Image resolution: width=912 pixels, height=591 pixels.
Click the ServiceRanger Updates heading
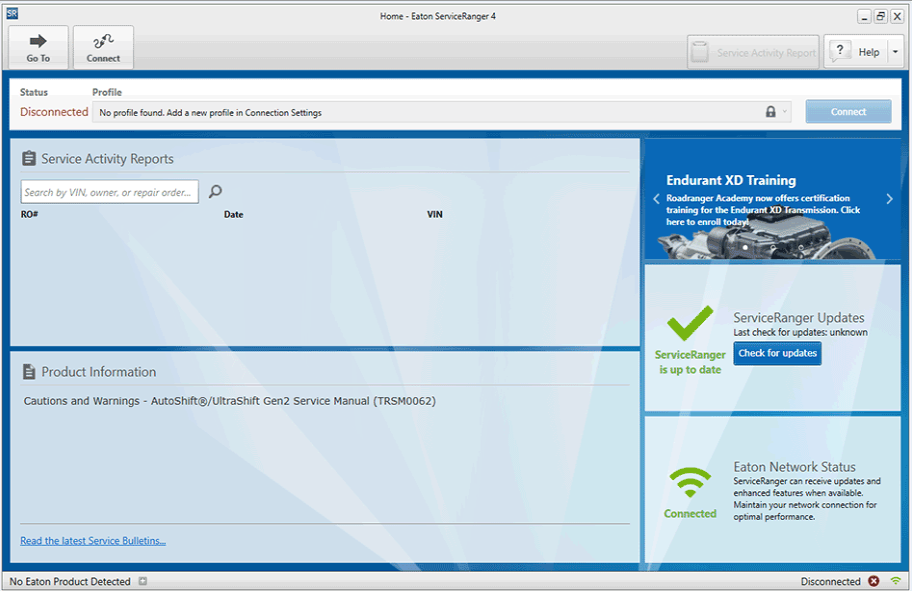click(x=799, y=318)
